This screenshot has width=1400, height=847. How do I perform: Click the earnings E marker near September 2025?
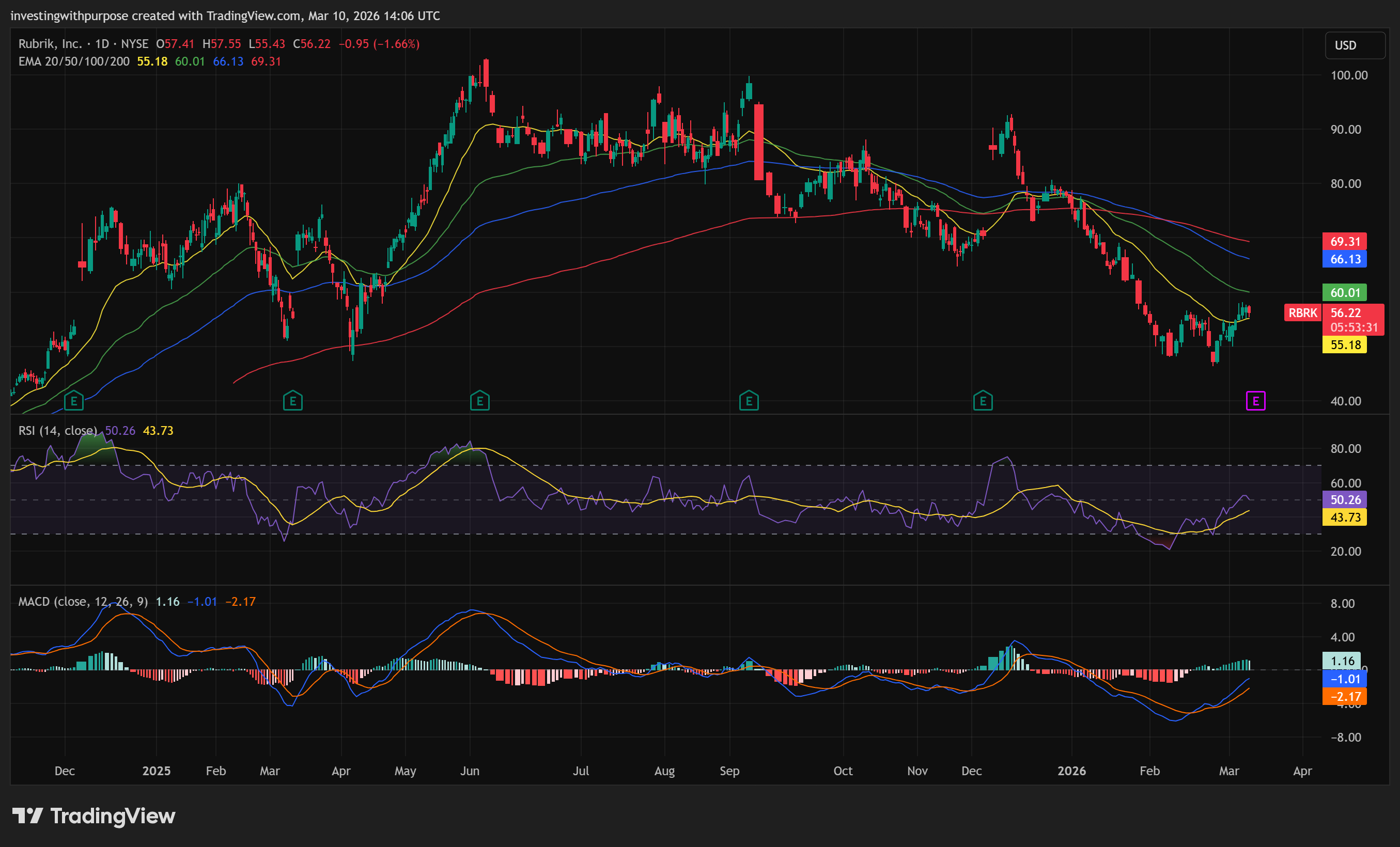pos(749,401)
